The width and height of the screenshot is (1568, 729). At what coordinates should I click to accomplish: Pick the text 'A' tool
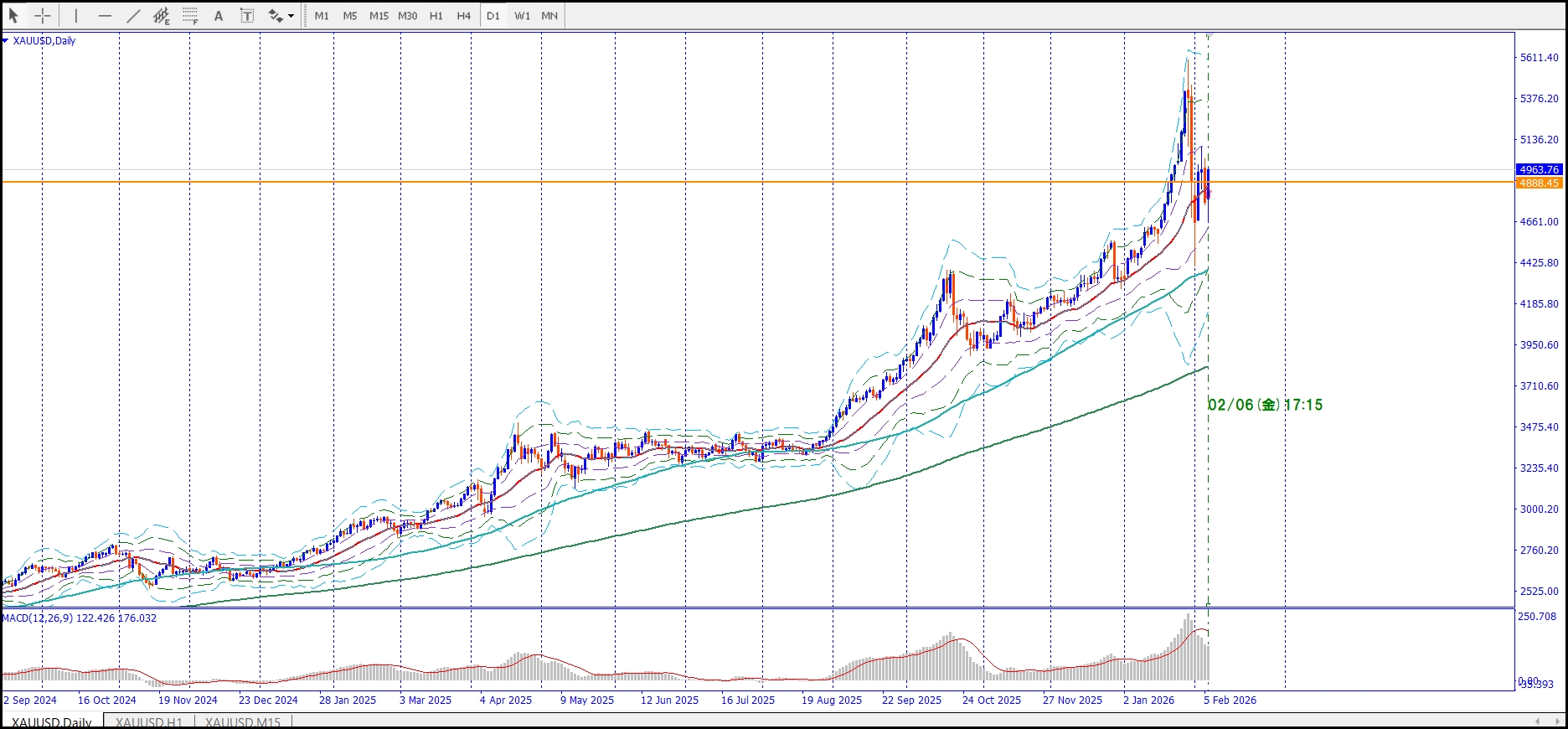click(x=219, y=16)
